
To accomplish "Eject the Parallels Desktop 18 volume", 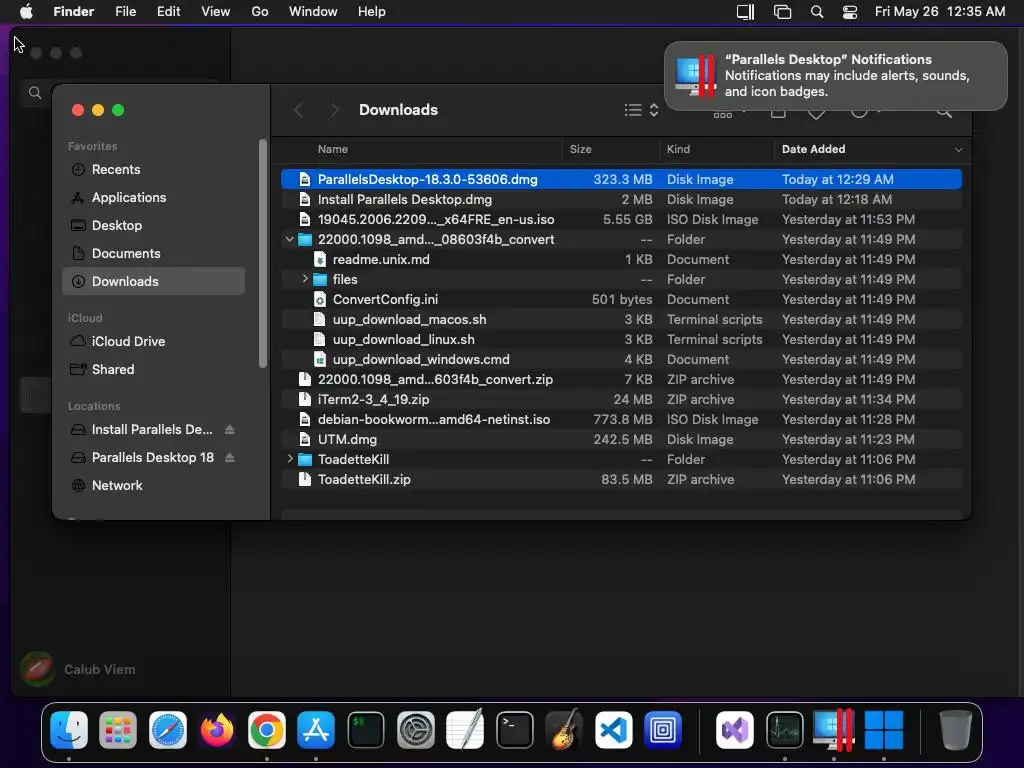I will pos(229,457).
